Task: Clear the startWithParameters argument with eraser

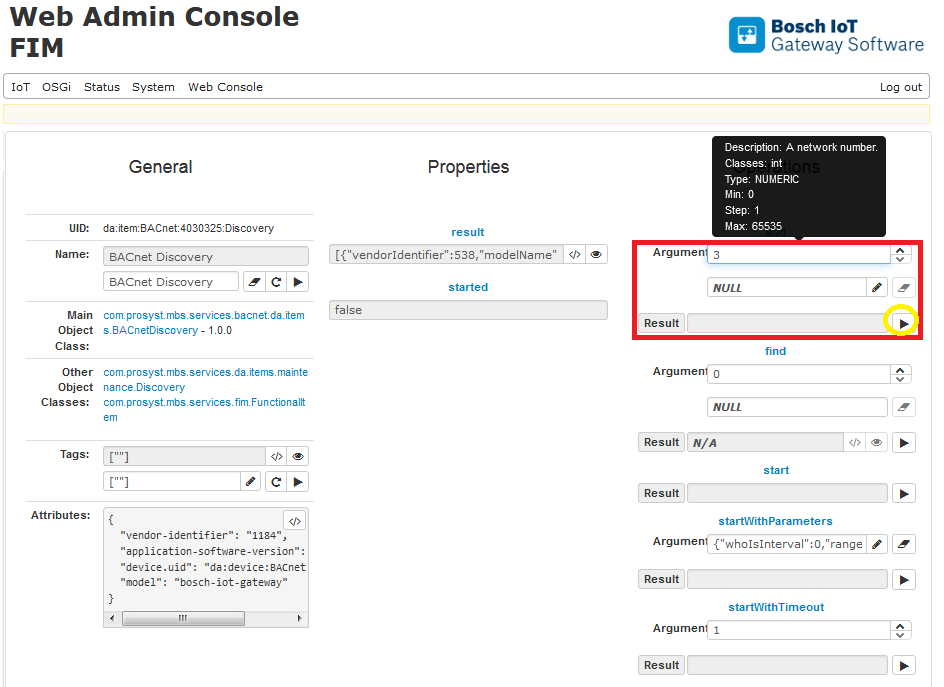Action: [902, 544]
